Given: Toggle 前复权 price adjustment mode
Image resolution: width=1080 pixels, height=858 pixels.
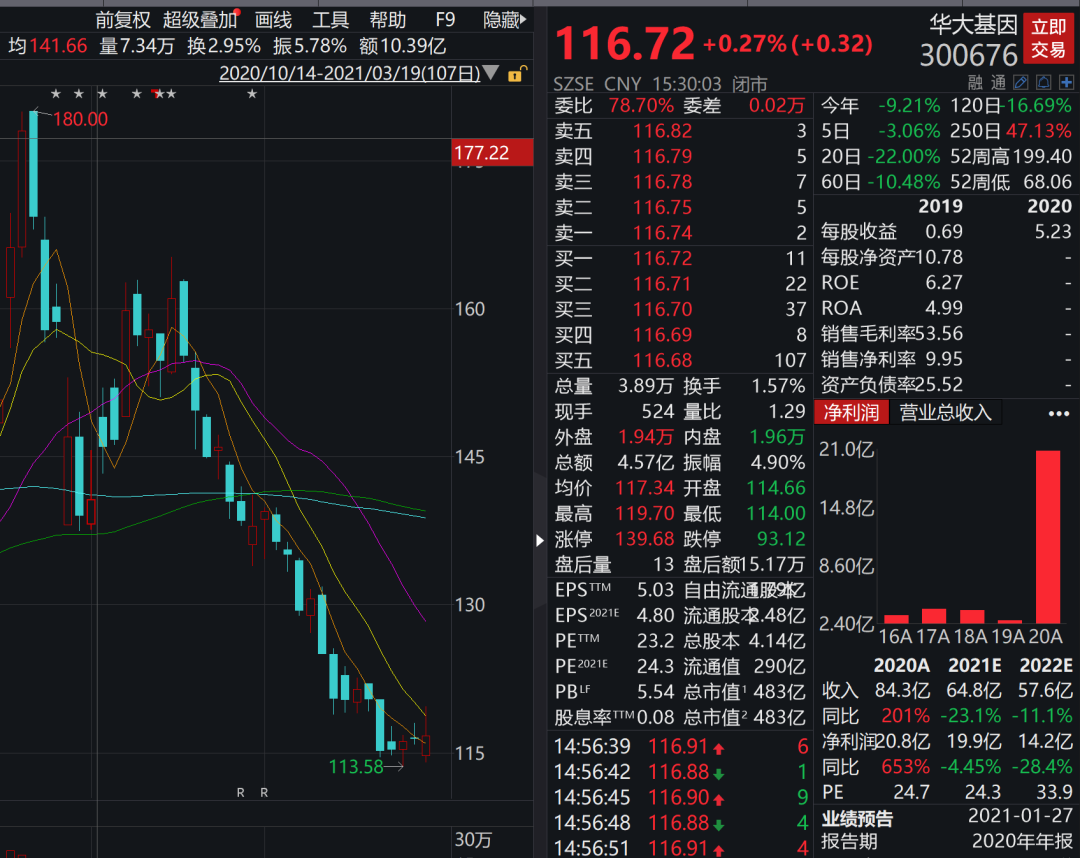Looking at the screenshot, I should 123,20.
